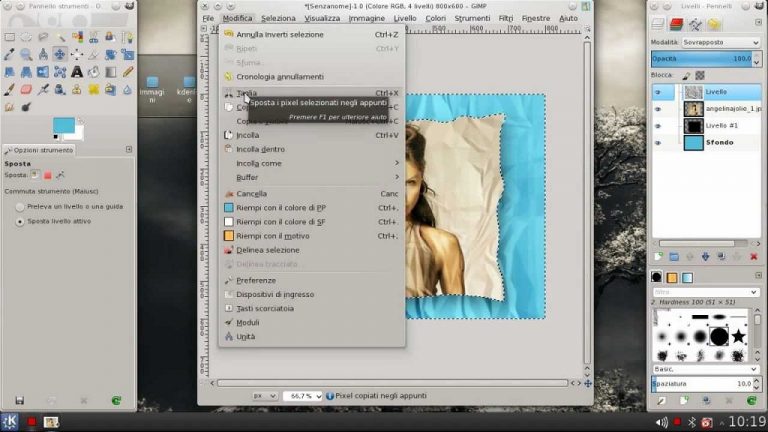Select the Text tool
768x432 pixels.
77,72
